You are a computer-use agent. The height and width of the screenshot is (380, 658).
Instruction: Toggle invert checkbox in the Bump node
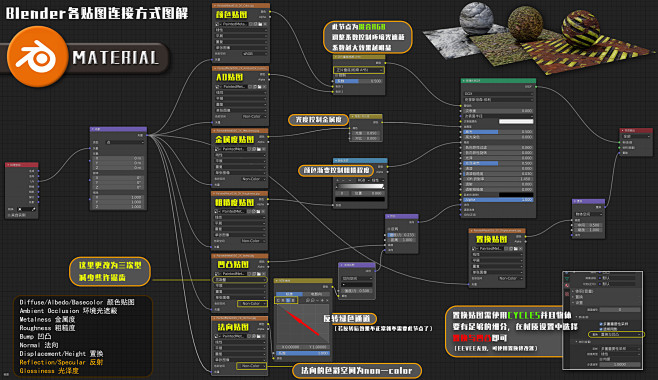point(389,229)
